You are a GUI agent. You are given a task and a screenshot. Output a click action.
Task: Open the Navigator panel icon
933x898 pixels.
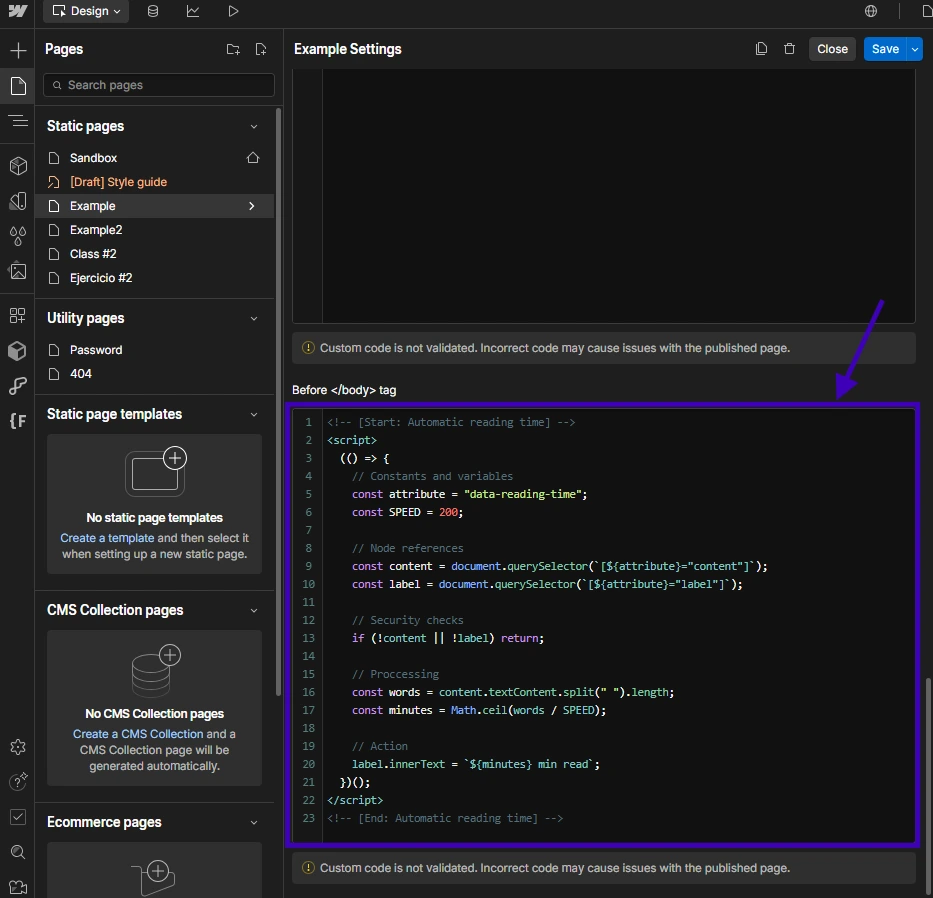(x=18, y=121)
